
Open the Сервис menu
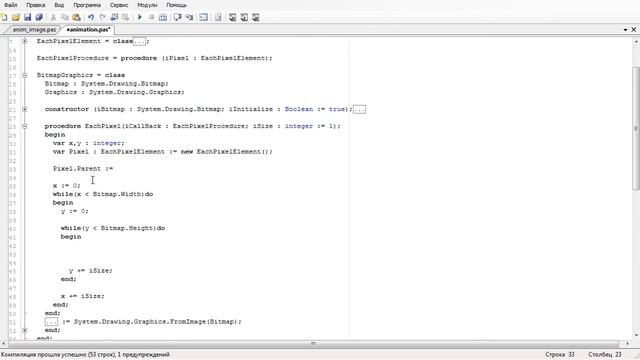[119, 5]
